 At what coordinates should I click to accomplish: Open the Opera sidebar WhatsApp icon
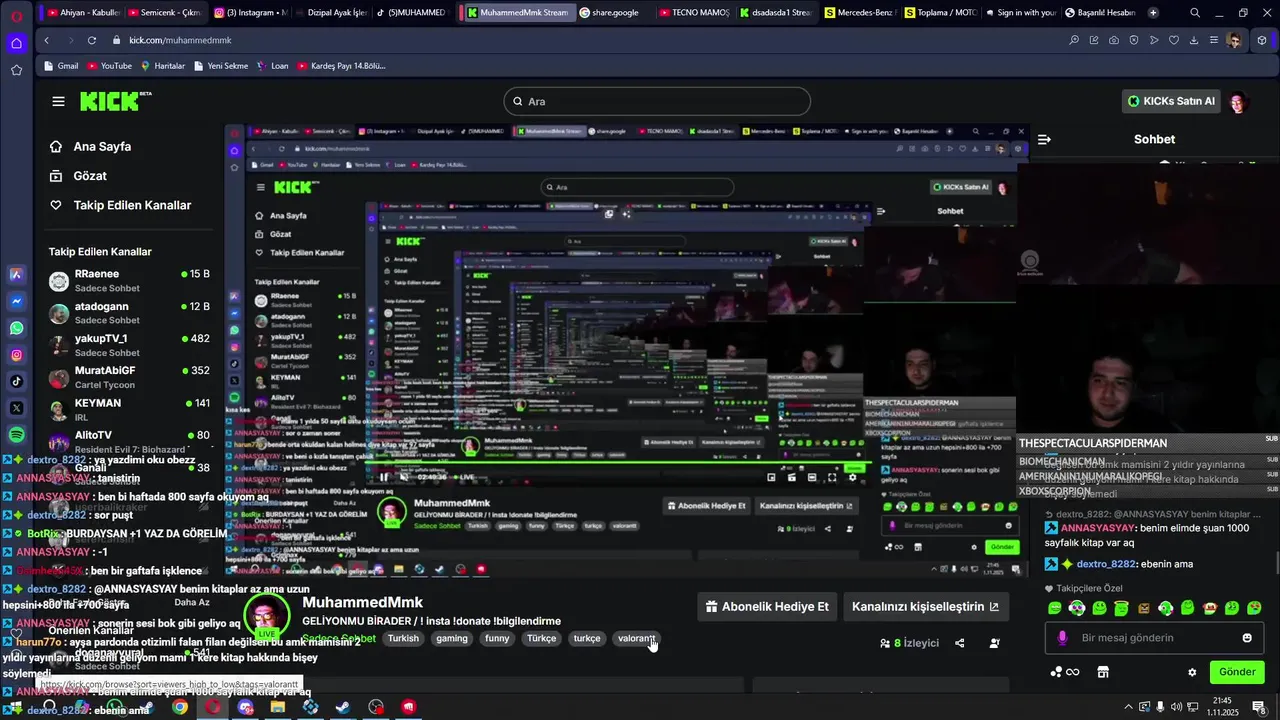(x=16, y=328)
